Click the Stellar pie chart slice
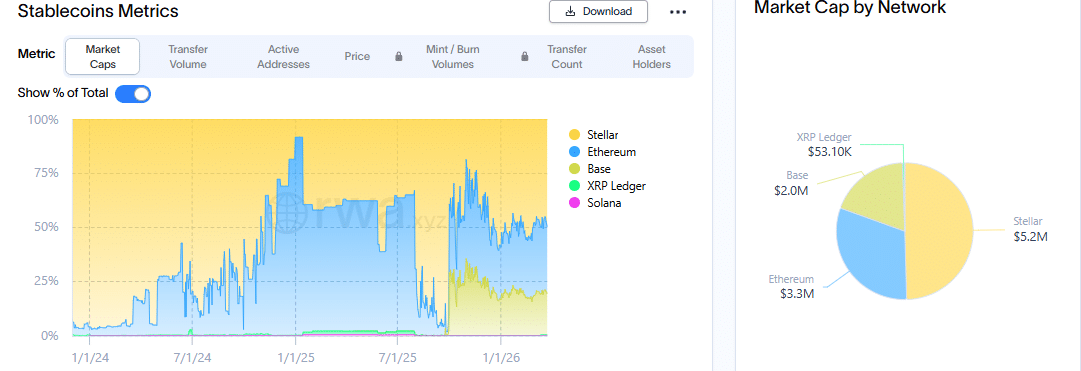Viewport: 1081px width, 371px height. click(x=939, y=231)
